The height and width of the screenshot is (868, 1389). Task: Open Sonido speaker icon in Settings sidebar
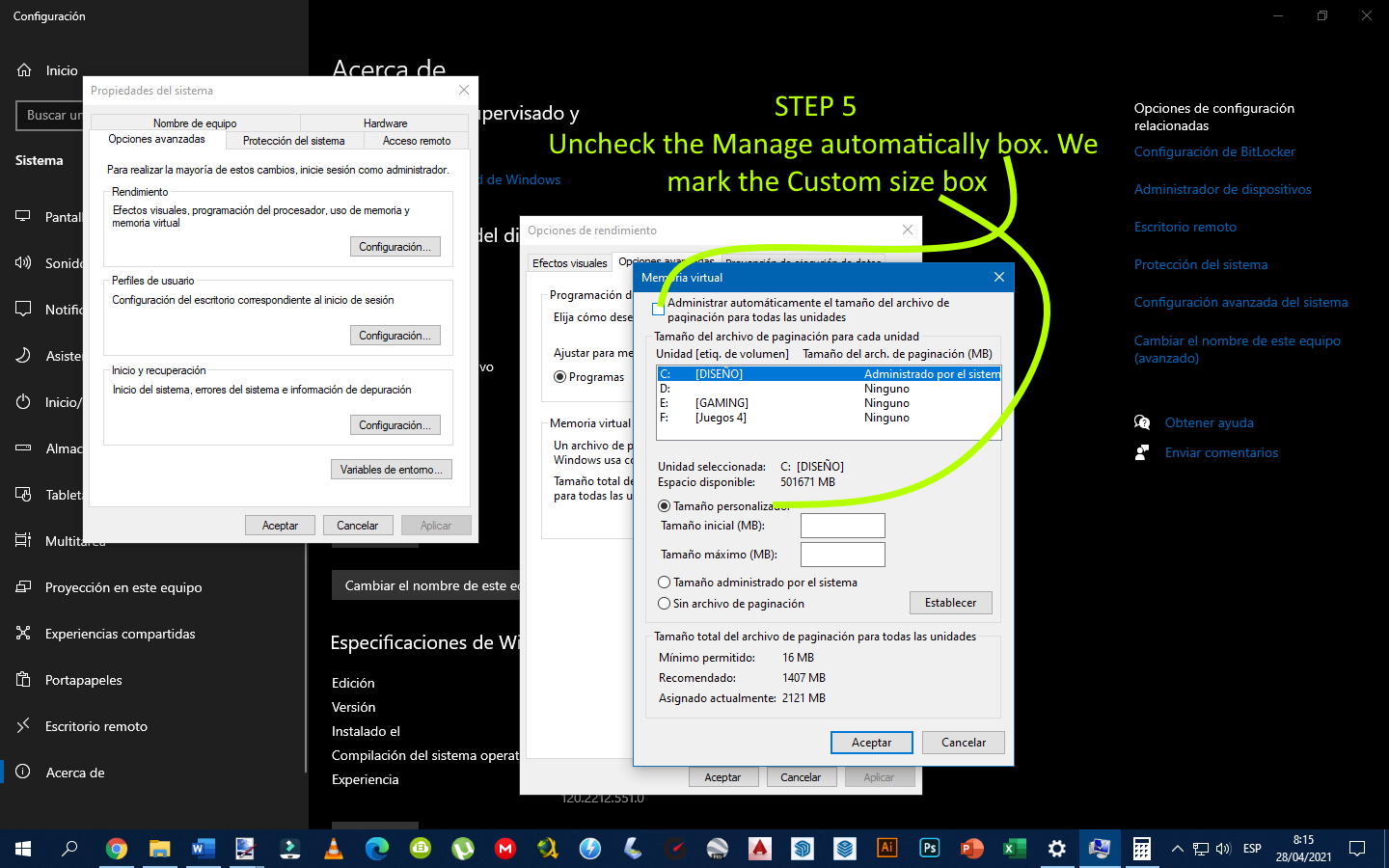(23, 262)
